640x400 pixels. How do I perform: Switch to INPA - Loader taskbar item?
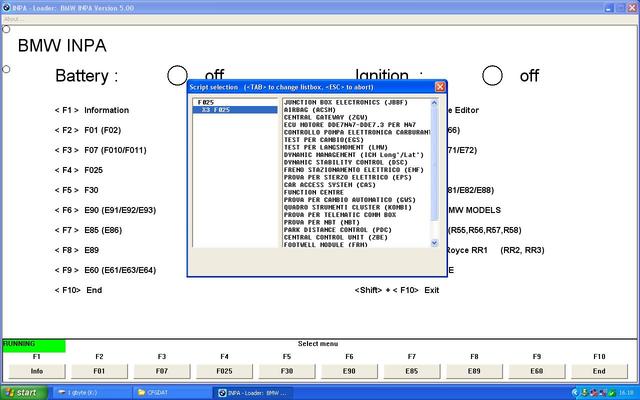click(253, 393)
